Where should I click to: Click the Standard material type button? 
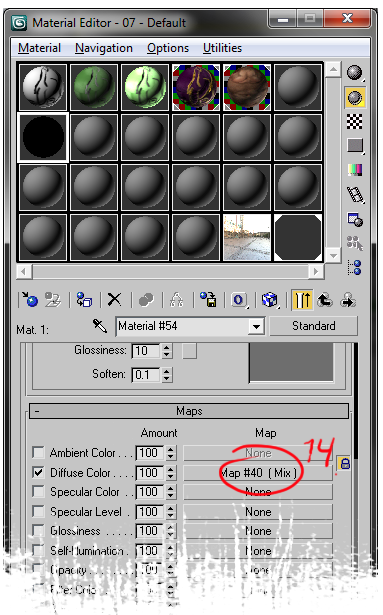click(x=314, y=326)
